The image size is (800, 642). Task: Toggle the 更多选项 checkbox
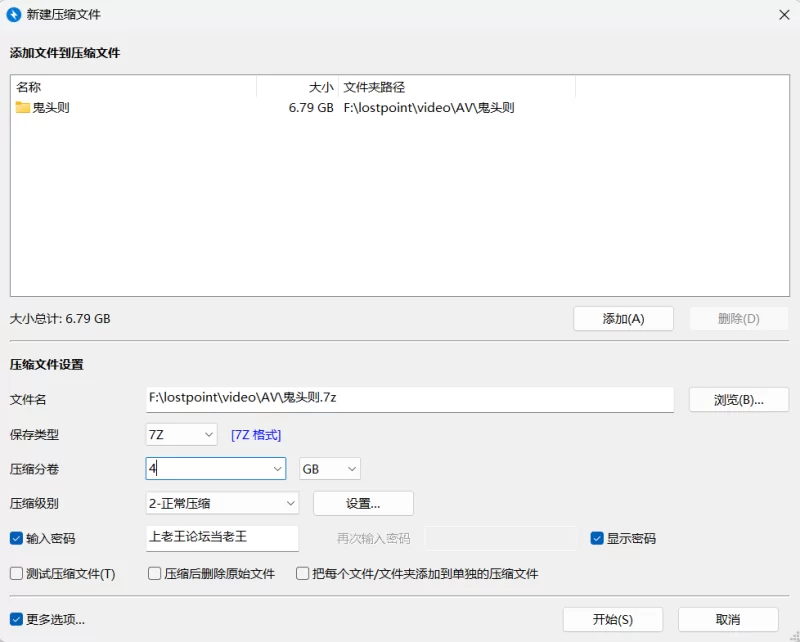click(16, 619)
